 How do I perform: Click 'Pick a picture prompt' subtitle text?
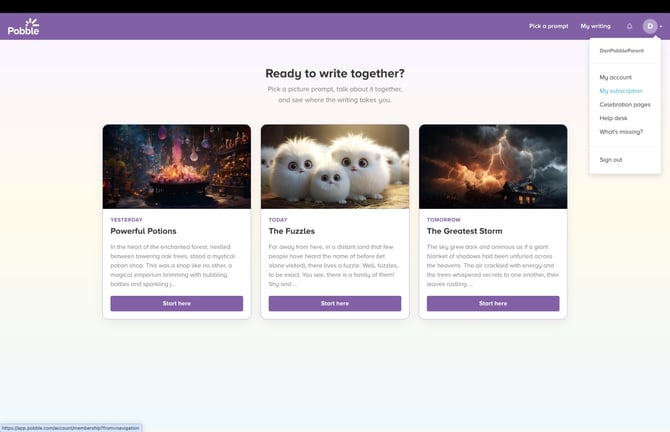click(x=335, y=94)
